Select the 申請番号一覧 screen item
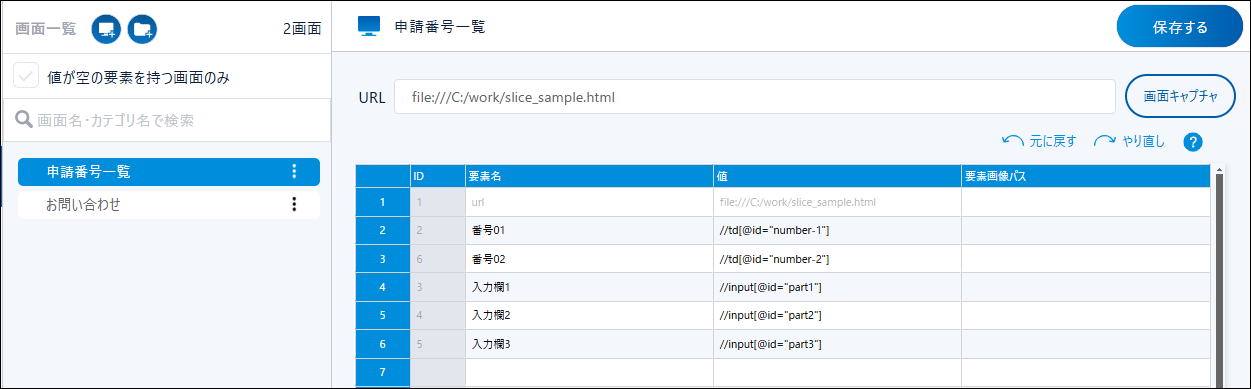This screenshot has height=389, width=1251. click(x=169, y=172)
